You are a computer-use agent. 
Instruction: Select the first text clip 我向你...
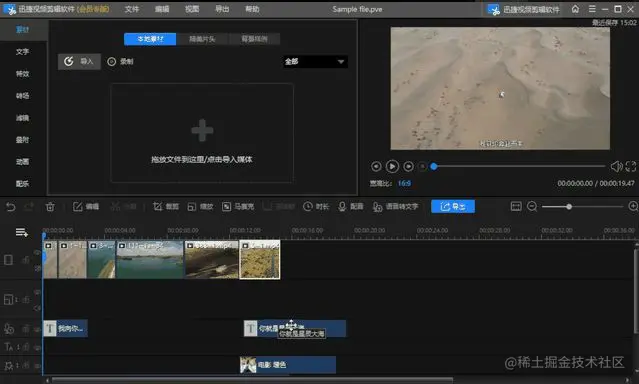coord(65,329)
